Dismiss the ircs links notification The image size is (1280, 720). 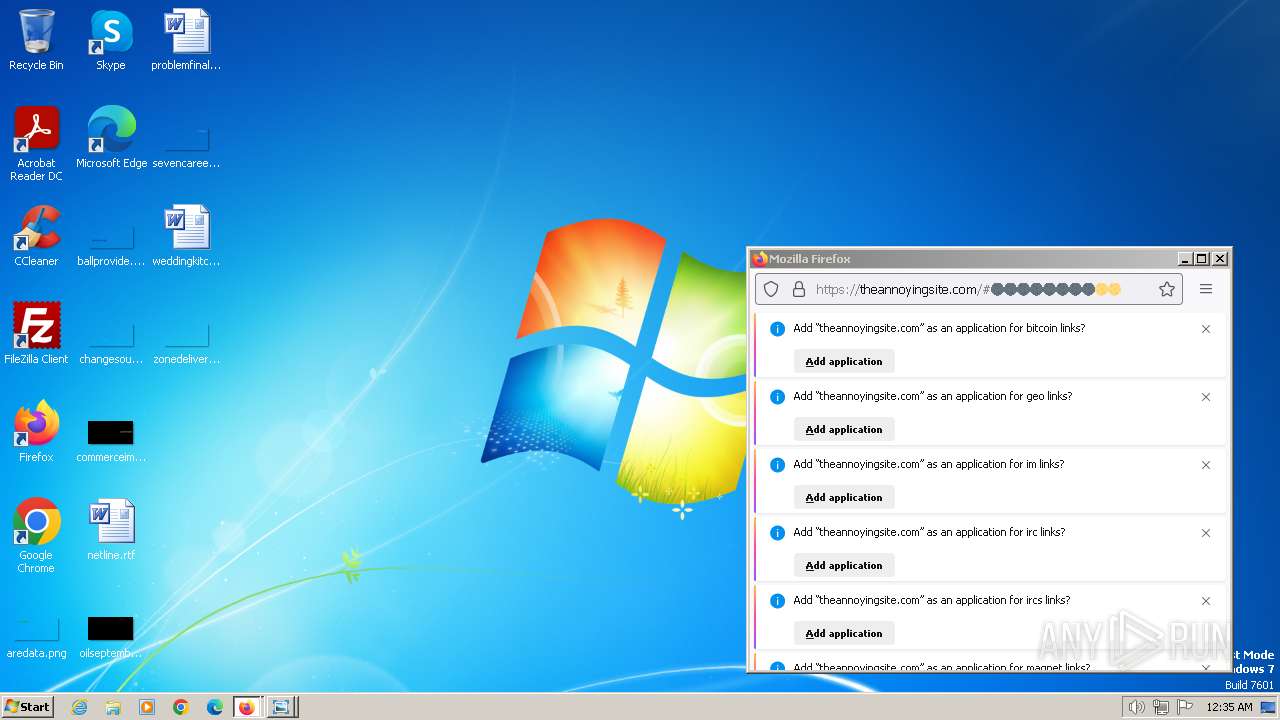[1206, 601]
